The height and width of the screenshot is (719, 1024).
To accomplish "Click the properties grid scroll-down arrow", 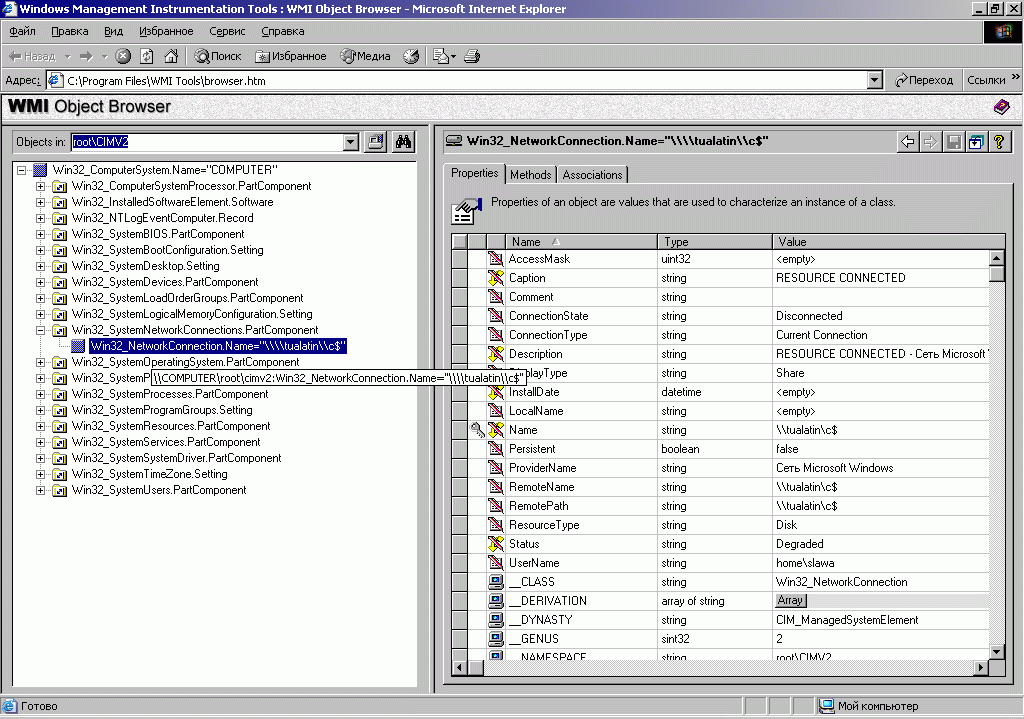I will (997, 651).
